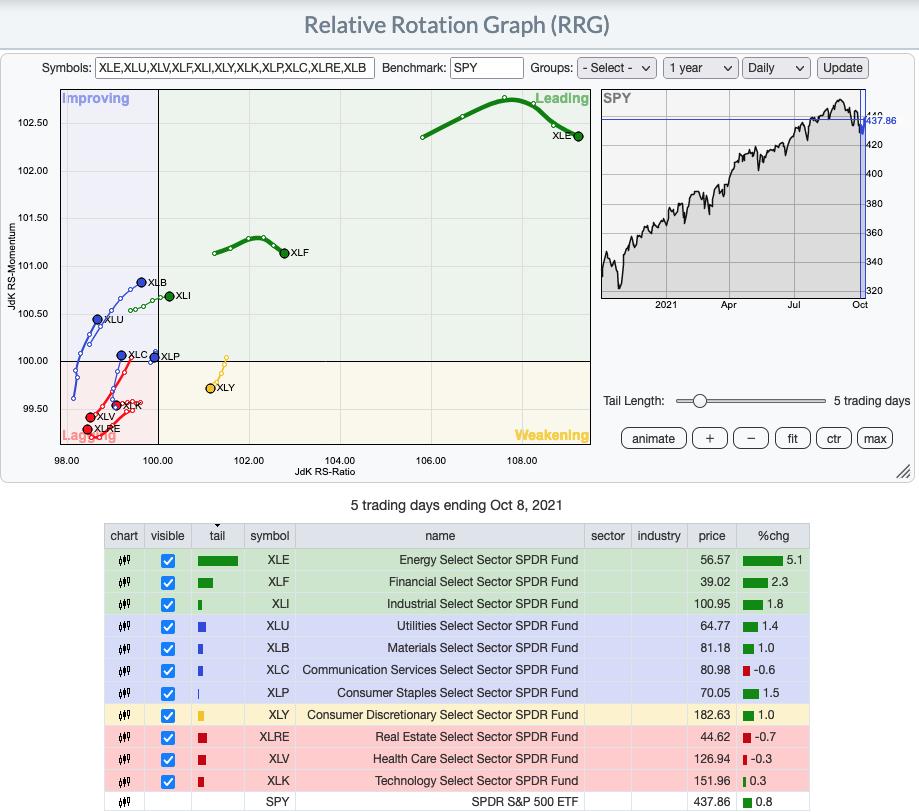Open the 1 year time range dropdown
The height and width of the screenshot is (812, 919).
tap(700, 68)
